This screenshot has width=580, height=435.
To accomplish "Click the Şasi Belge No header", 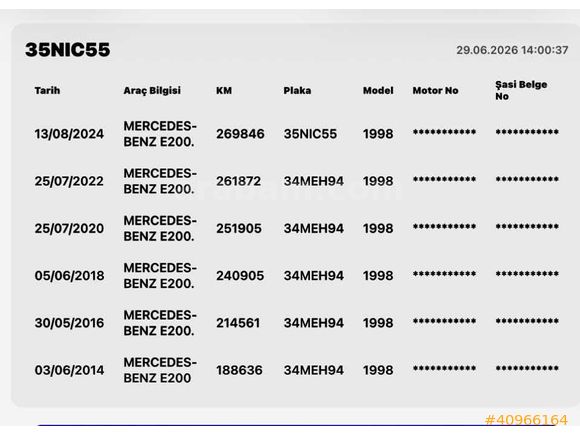I will [521, 90].
